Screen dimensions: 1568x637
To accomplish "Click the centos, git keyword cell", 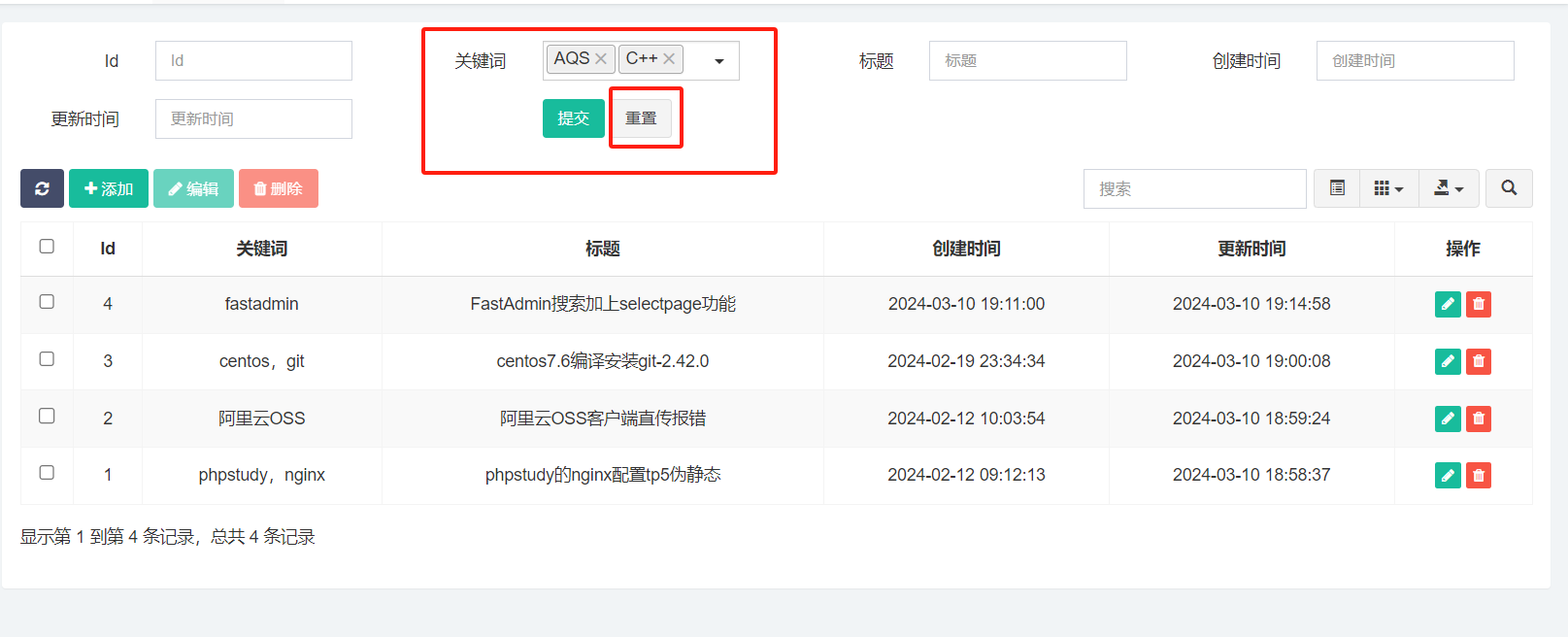I will point(262,361).
